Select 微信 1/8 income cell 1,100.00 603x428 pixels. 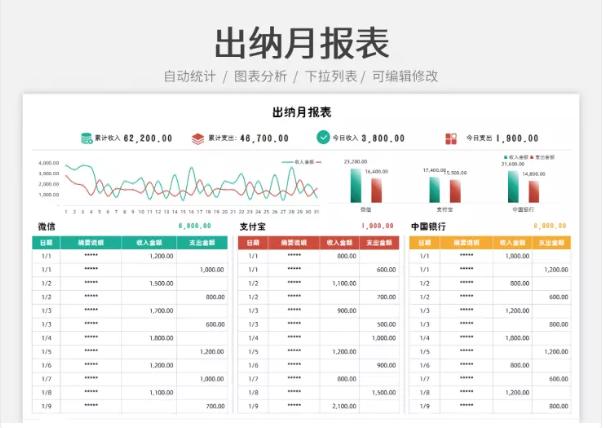(x=149, y=393)
